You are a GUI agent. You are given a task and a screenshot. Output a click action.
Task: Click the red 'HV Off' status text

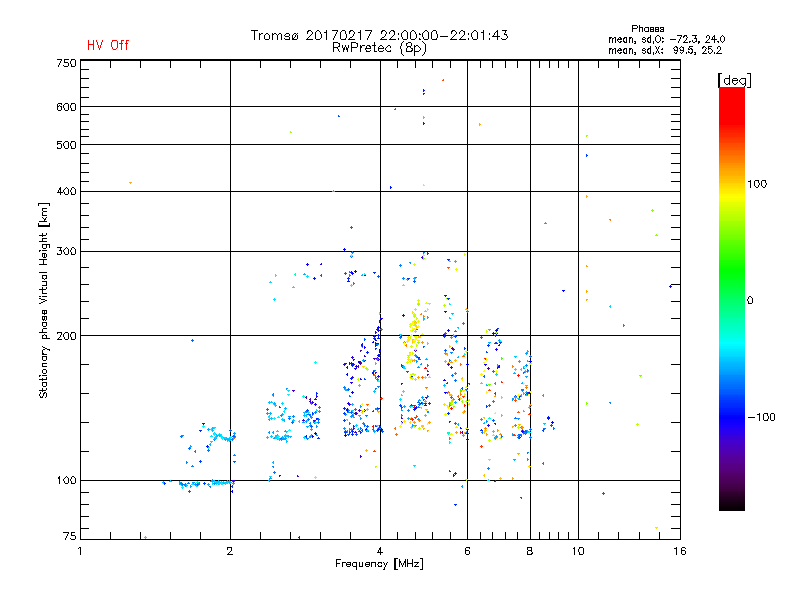coord(108,45)
